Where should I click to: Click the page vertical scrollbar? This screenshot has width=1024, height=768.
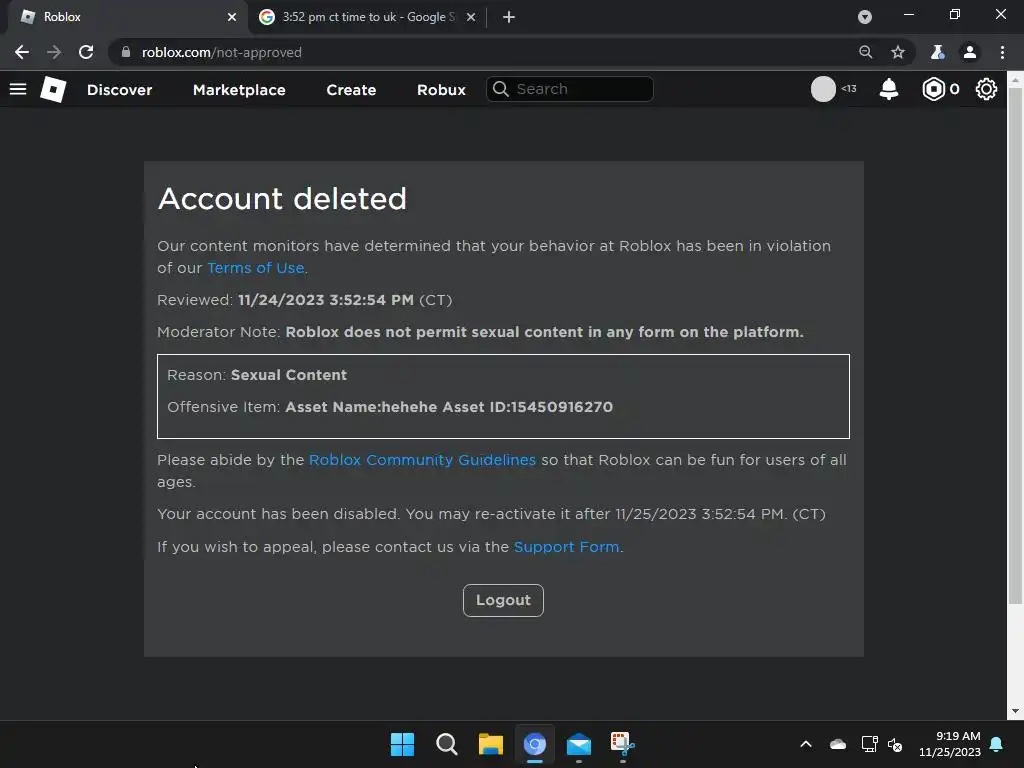click(1015, 346)
